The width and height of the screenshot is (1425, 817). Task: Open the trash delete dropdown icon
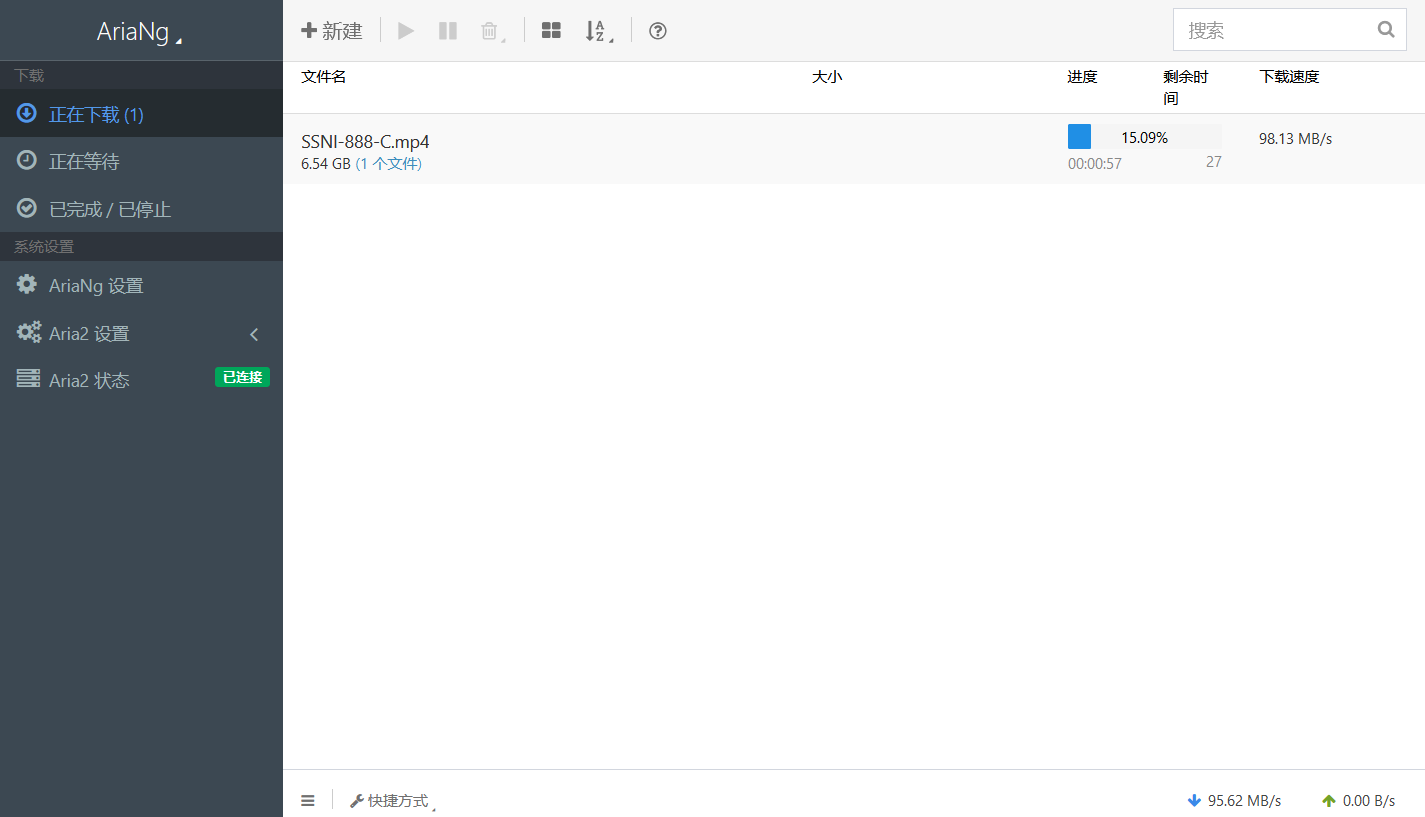(492, 31)
